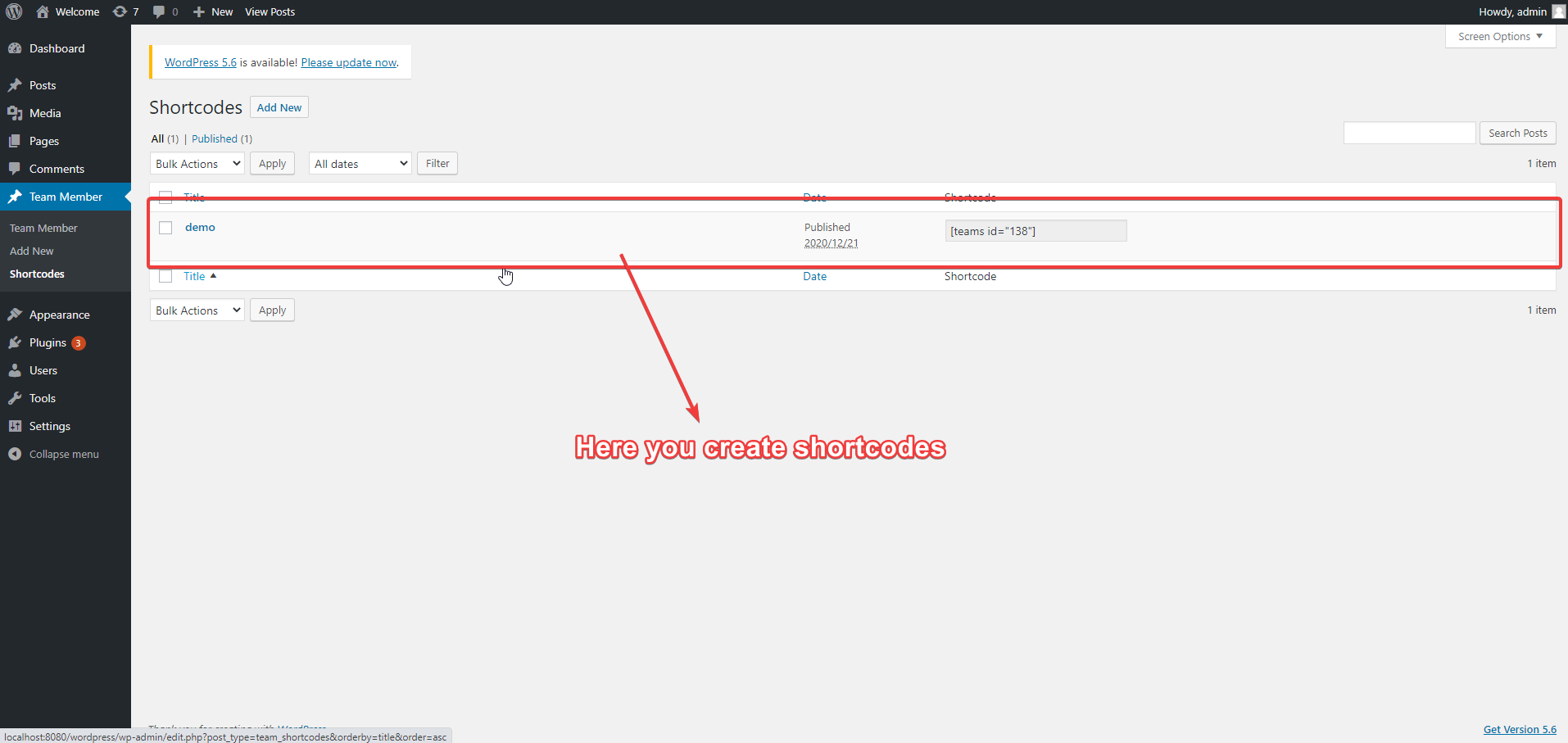Screen dimensions: 1568x743
Task: Click the top Apply button
Action: pyautogui.click(x=272, y=164)
